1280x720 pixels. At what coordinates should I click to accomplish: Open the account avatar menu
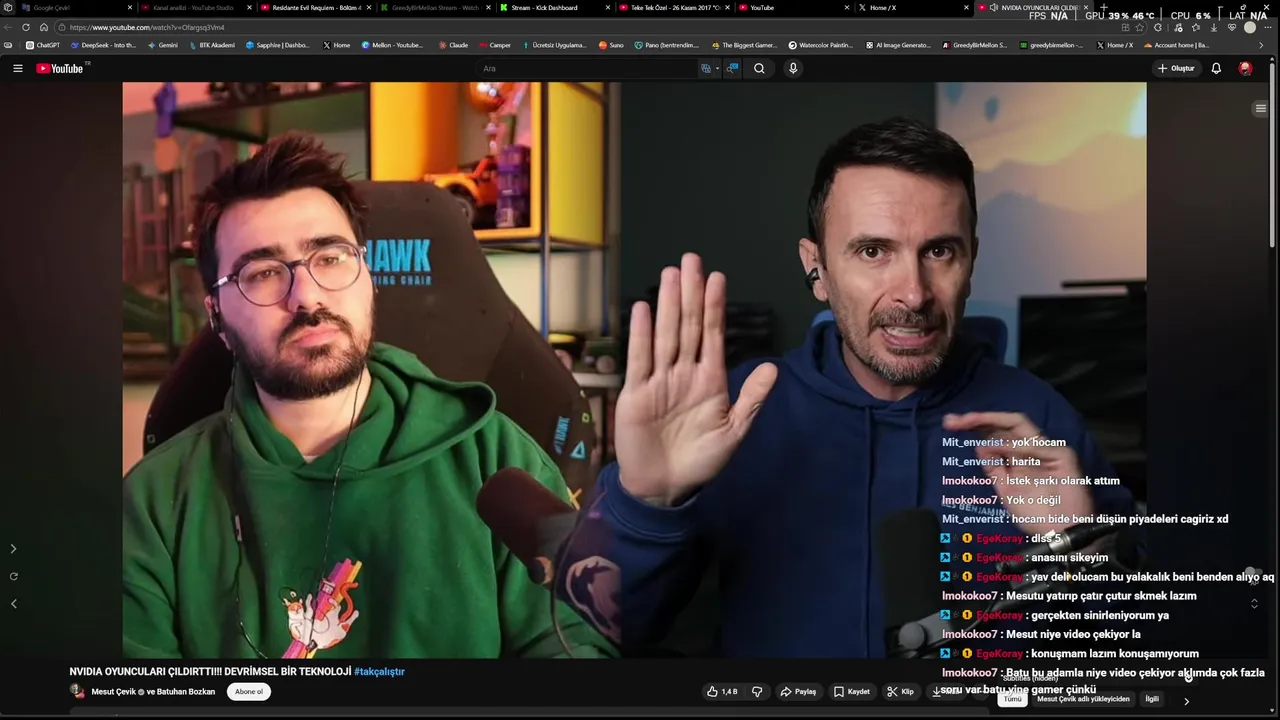(1245, 68)
